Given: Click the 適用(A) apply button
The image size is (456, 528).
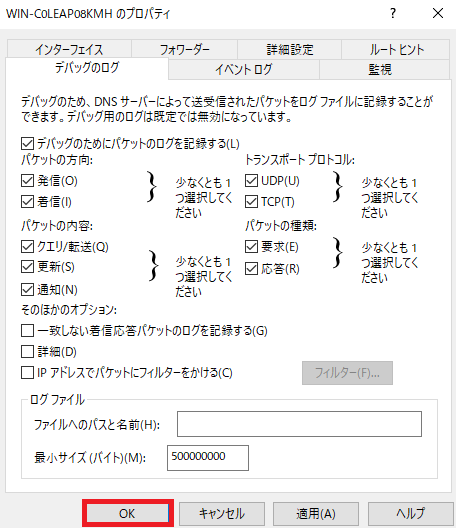Looking at the screenshot, I should (x=316, y=514).
